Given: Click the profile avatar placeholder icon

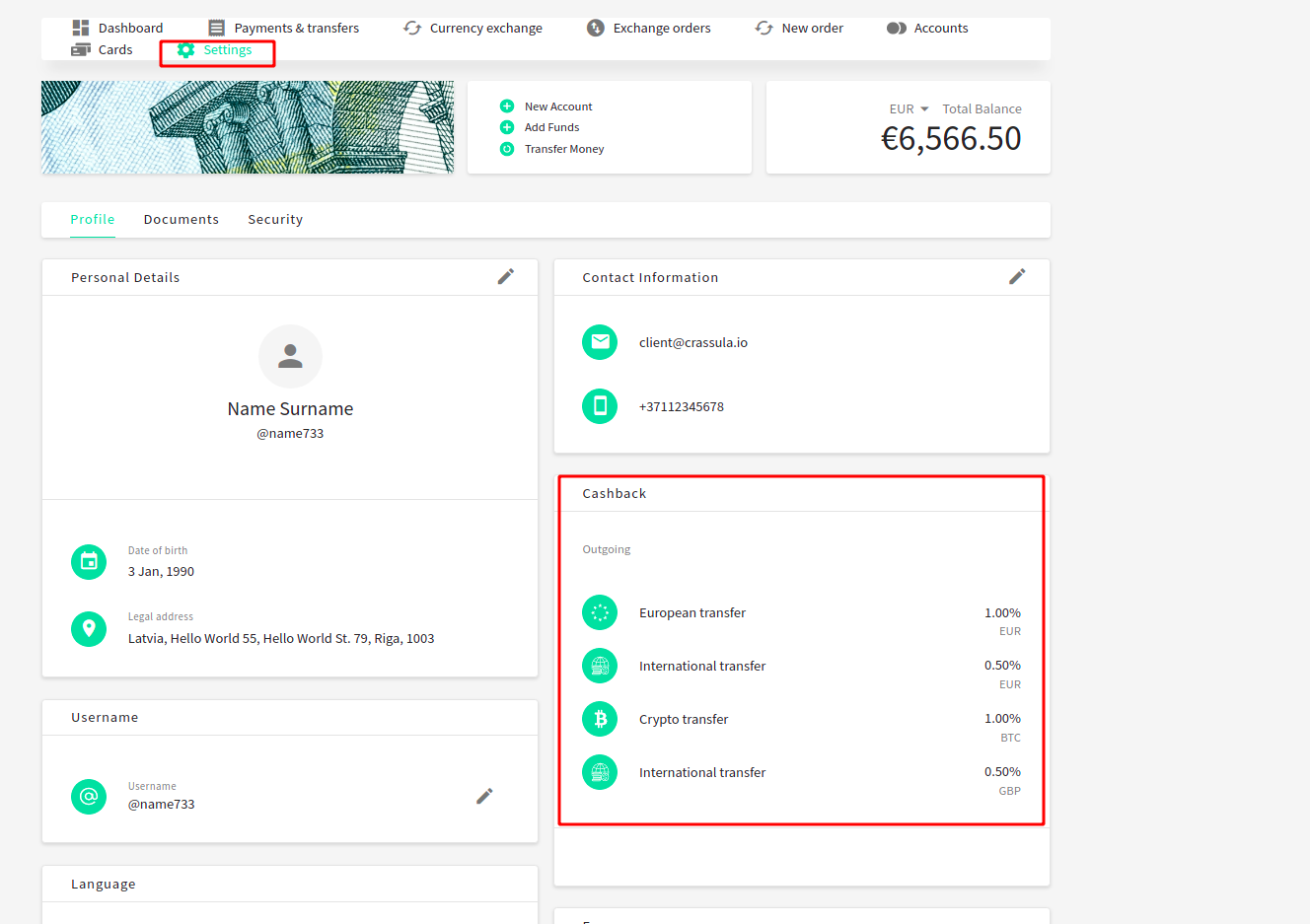Looking at the screenshot, I should 290,356.
